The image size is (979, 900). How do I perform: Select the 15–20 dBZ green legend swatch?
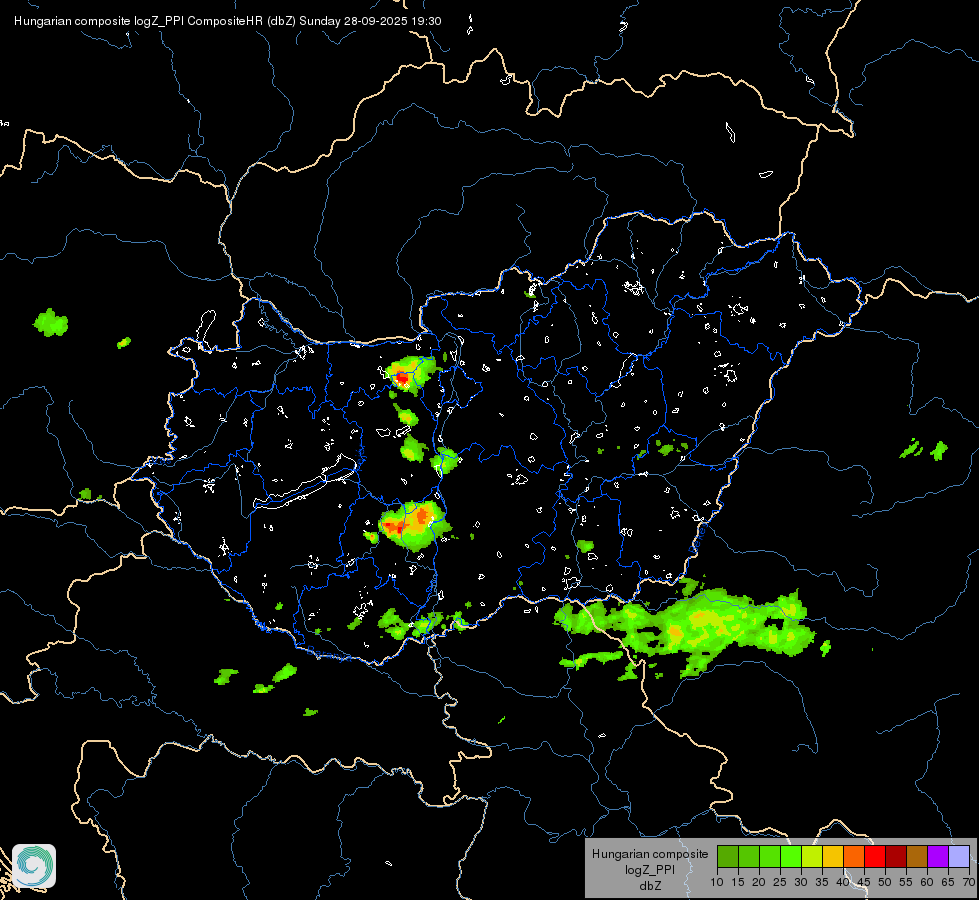(x=749, y=856)
